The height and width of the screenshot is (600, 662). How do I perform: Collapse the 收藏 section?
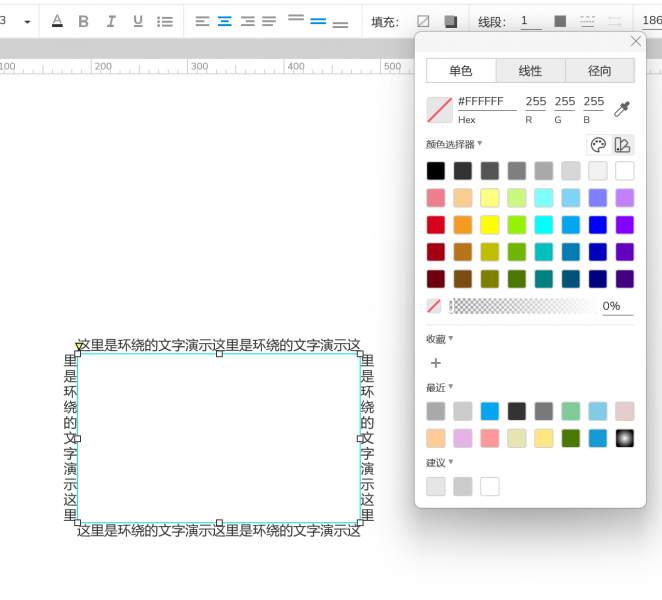coord(440,339)
